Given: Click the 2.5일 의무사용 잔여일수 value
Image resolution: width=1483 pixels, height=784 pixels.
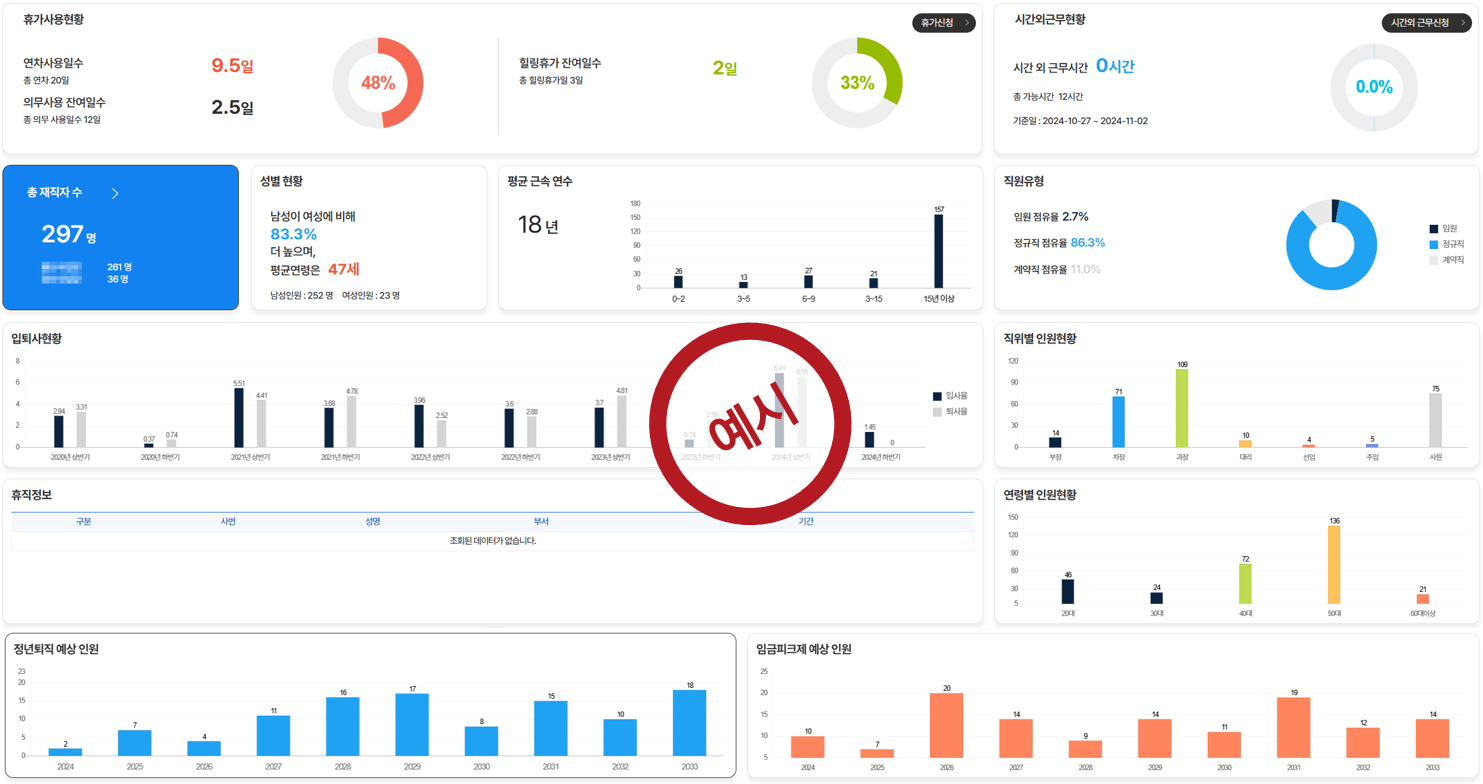Looking at the screenshot, I should point(232,107).
